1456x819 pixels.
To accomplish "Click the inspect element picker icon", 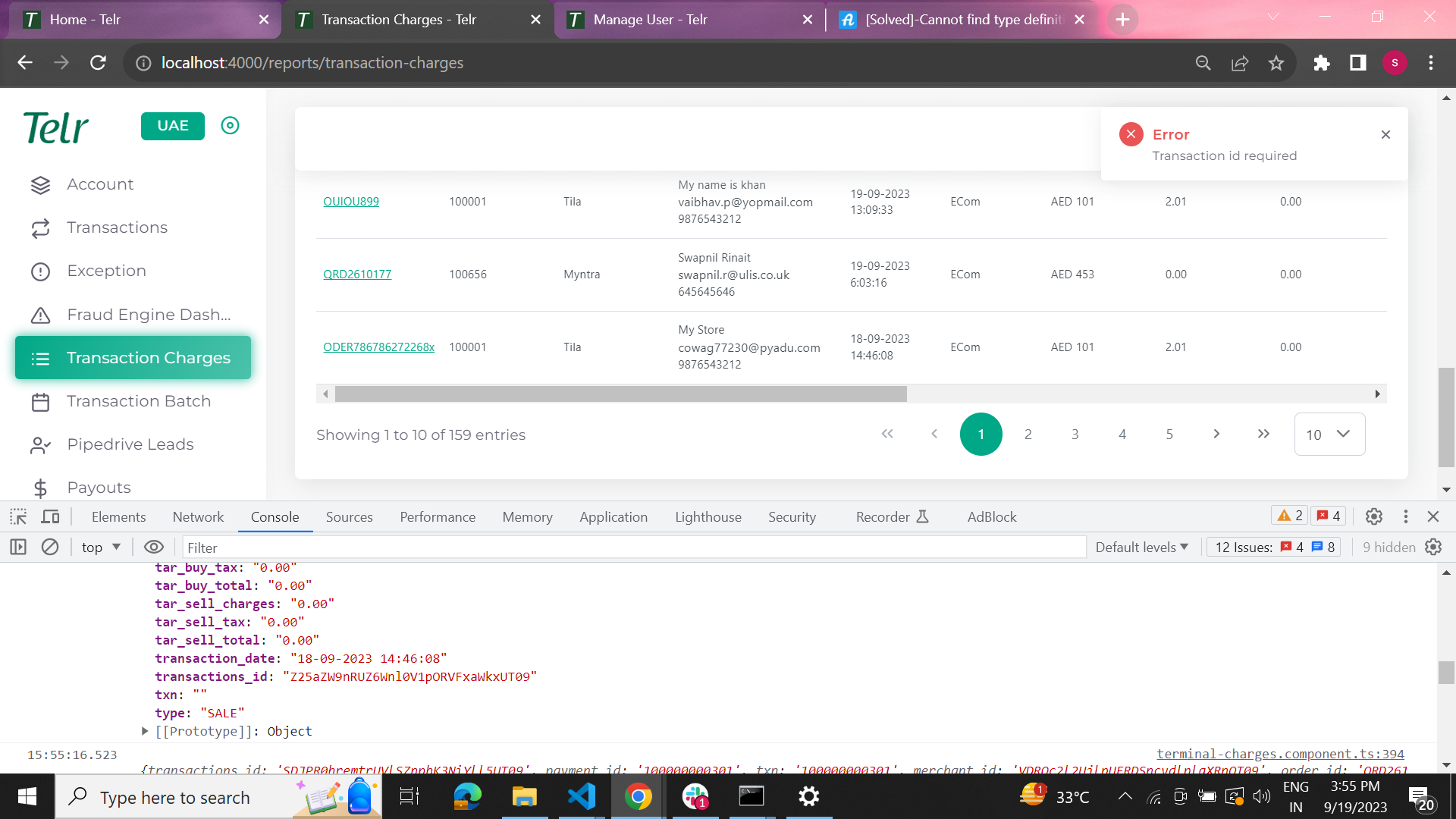I will 18,516.
